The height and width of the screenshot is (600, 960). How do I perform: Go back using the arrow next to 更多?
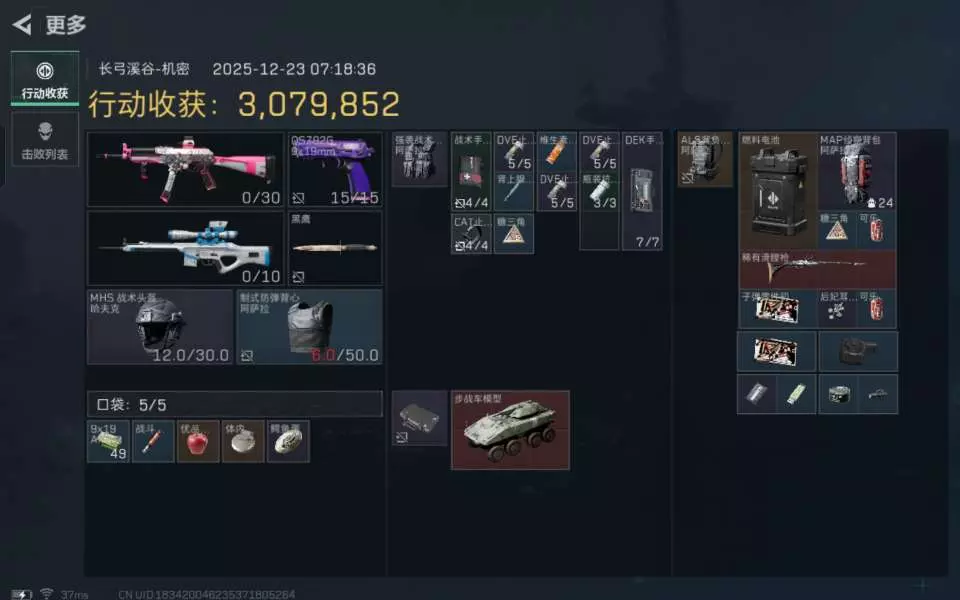click(x=22, y=24)
